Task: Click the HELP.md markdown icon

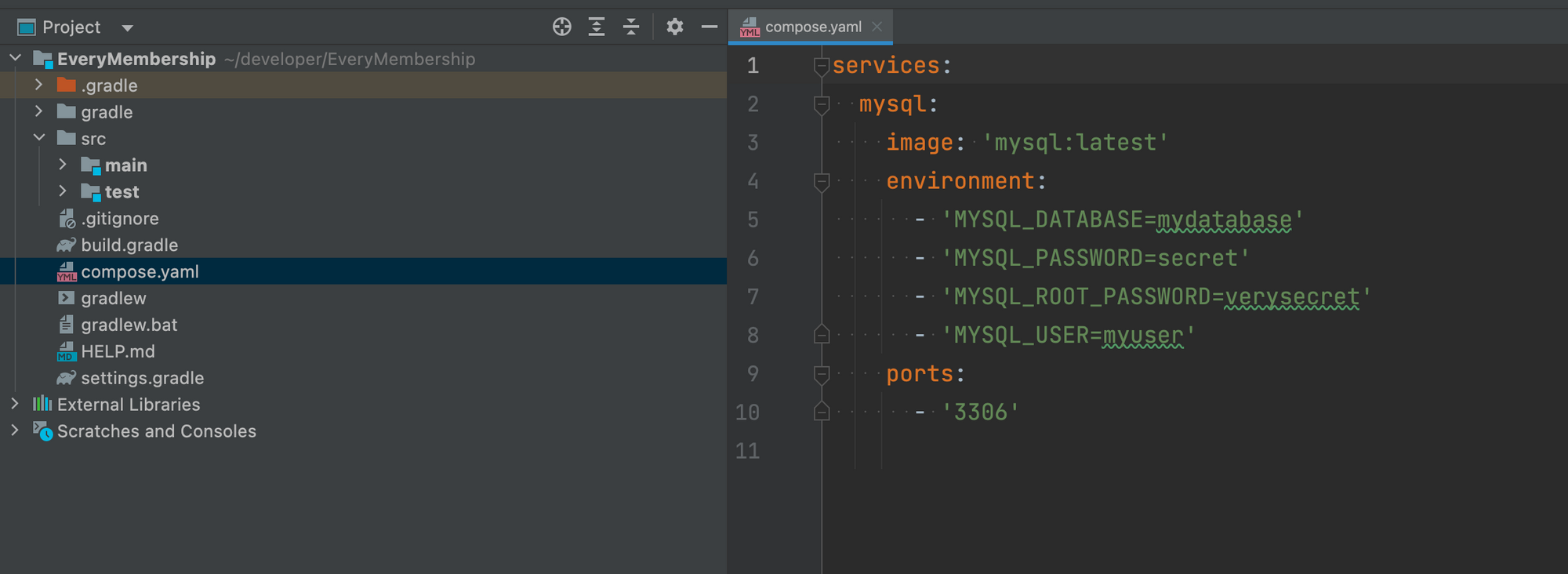Action: (x=66, y=351)
